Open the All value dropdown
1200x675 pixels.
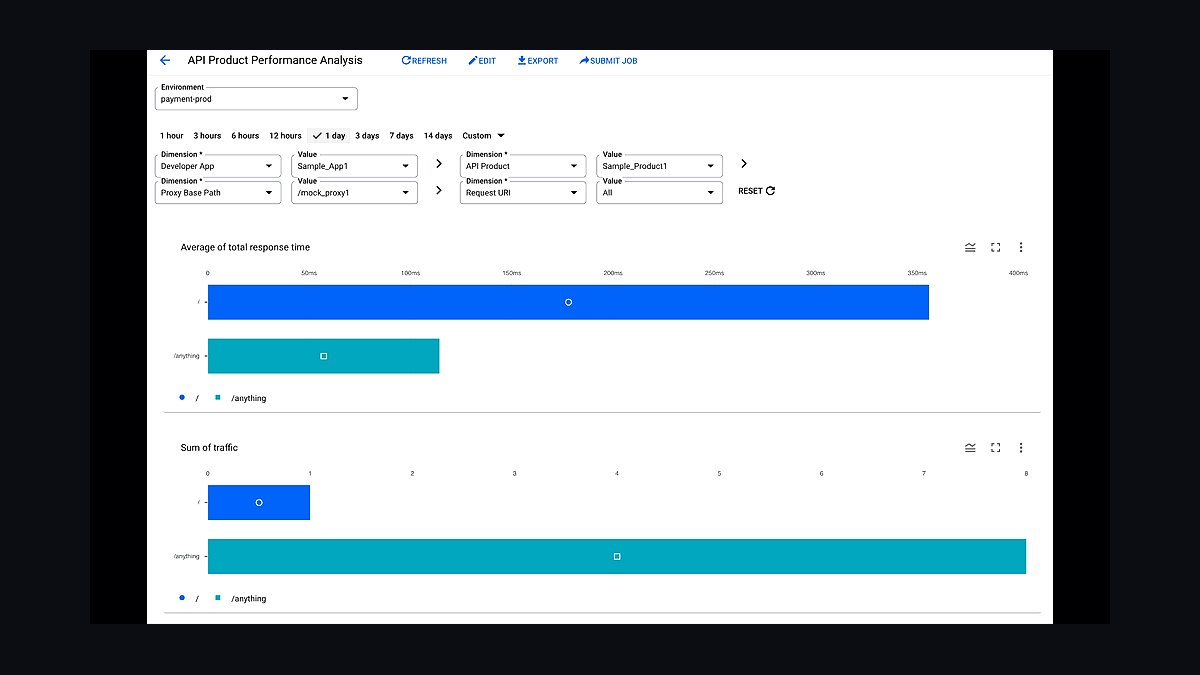point(659,192)
